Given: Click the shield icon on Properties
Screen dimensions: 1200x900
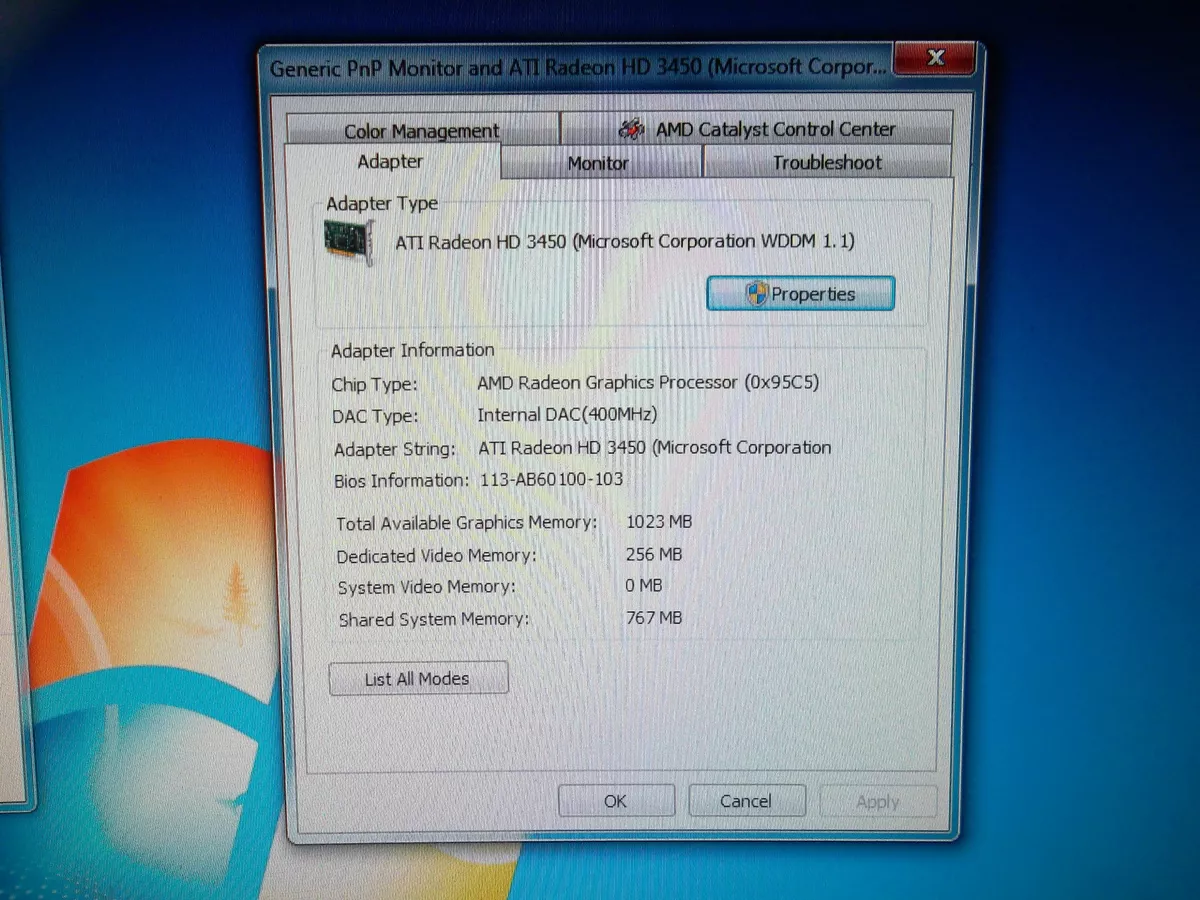Looking at the screenshot, I should (x=756, y=294).
